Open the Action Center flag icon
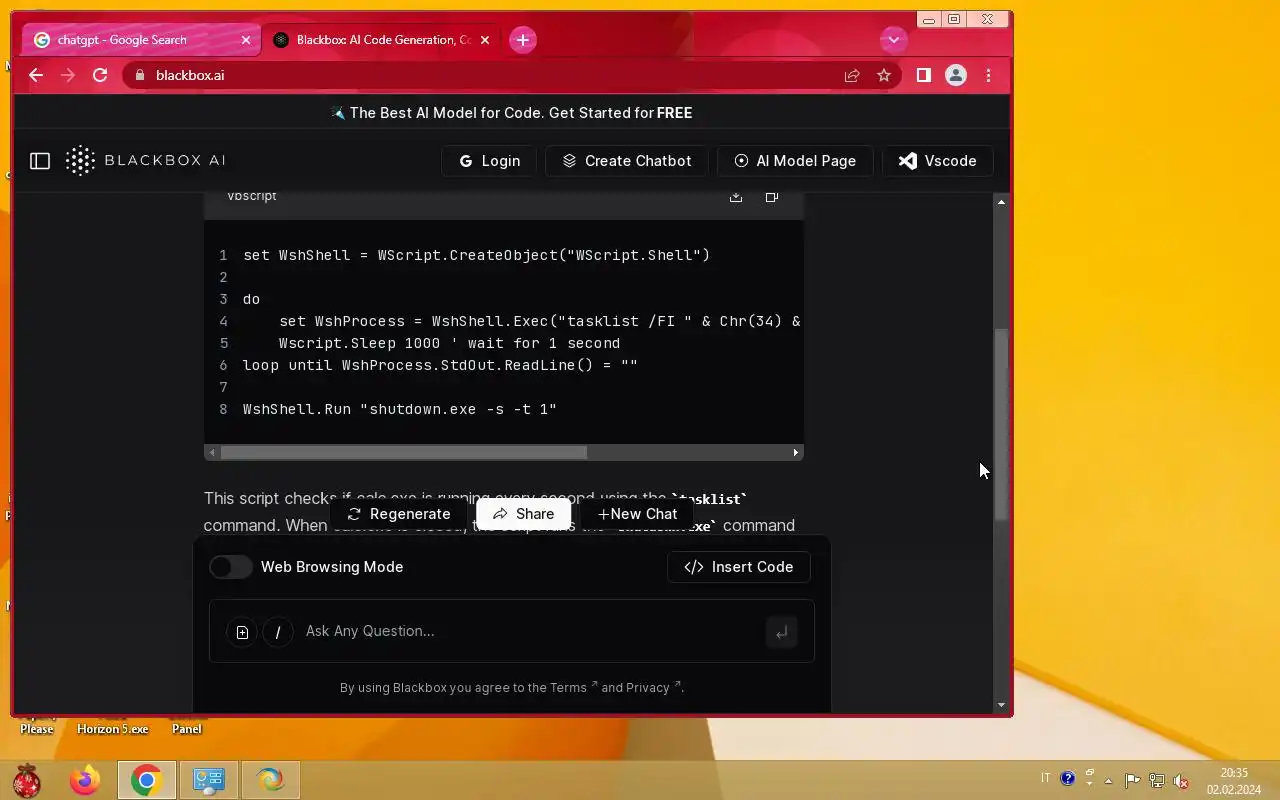The height and width of the screenshot is (800, 1280). tap(1132, 780)
